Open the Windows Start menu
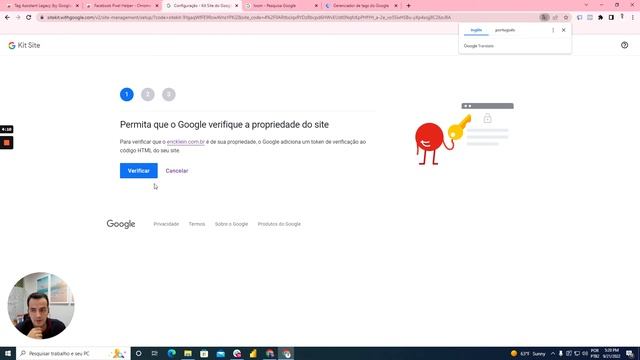 point(8,353)
